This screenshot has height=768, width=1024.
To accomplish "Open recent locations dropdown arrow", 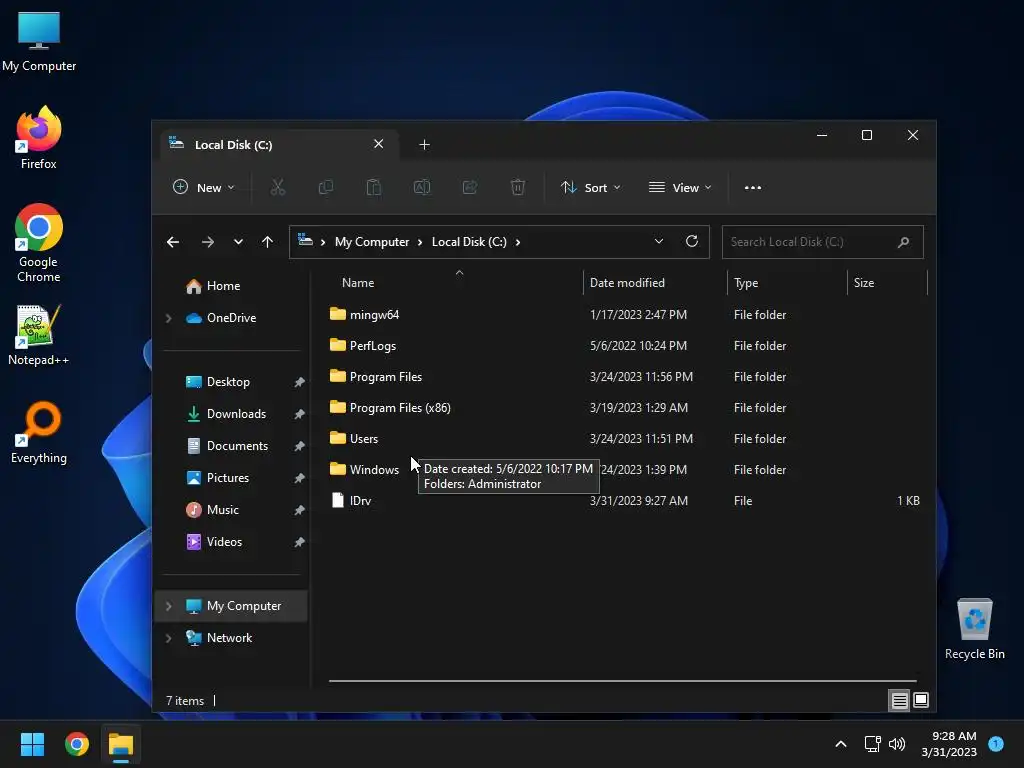I will (x=238, y=242).
